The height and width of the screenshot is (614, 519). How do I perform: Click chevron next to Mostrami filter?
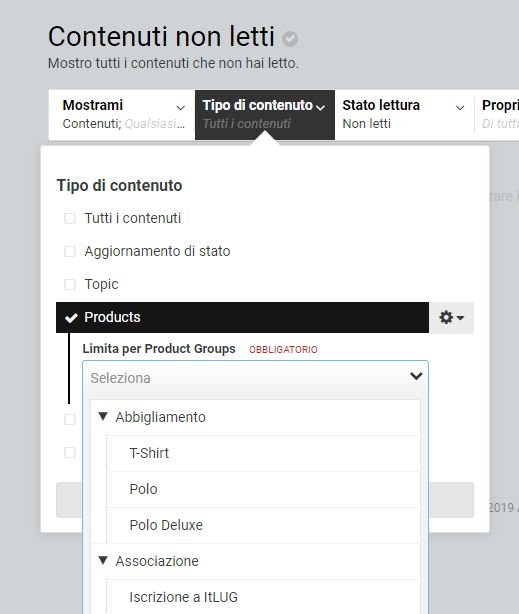click(181, 108)
